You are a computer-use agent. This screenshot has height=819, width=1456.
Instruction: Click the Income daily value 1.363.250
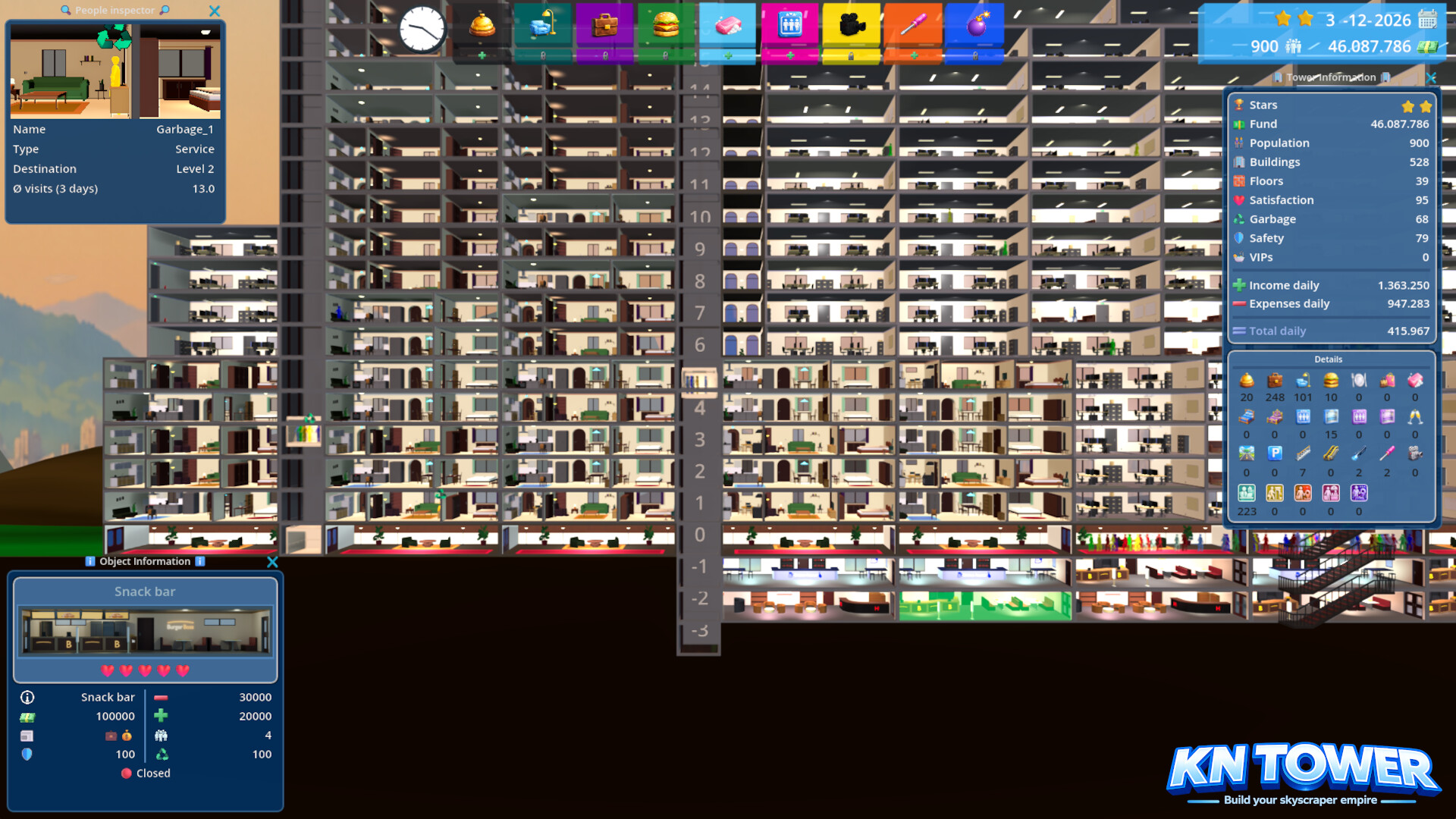click(1403, 285)
